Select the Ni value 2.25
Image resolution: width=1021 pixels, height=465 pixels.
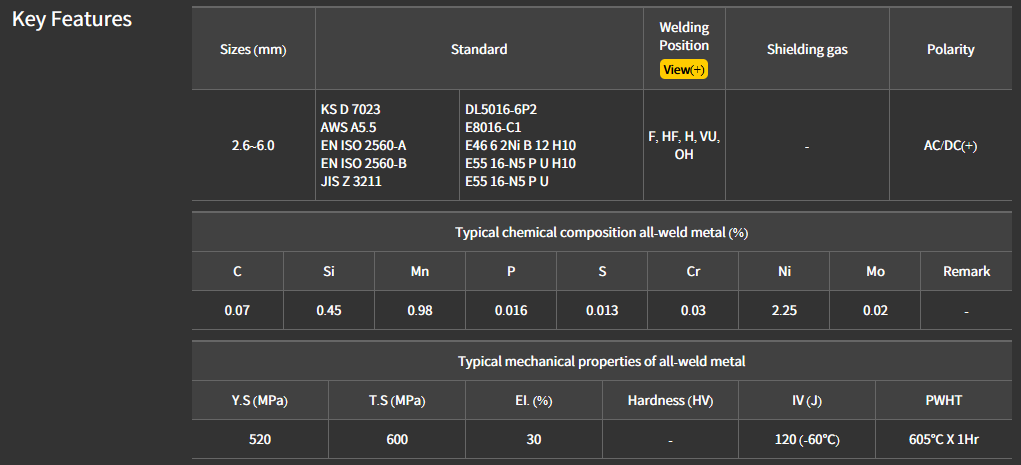[784, 310]
